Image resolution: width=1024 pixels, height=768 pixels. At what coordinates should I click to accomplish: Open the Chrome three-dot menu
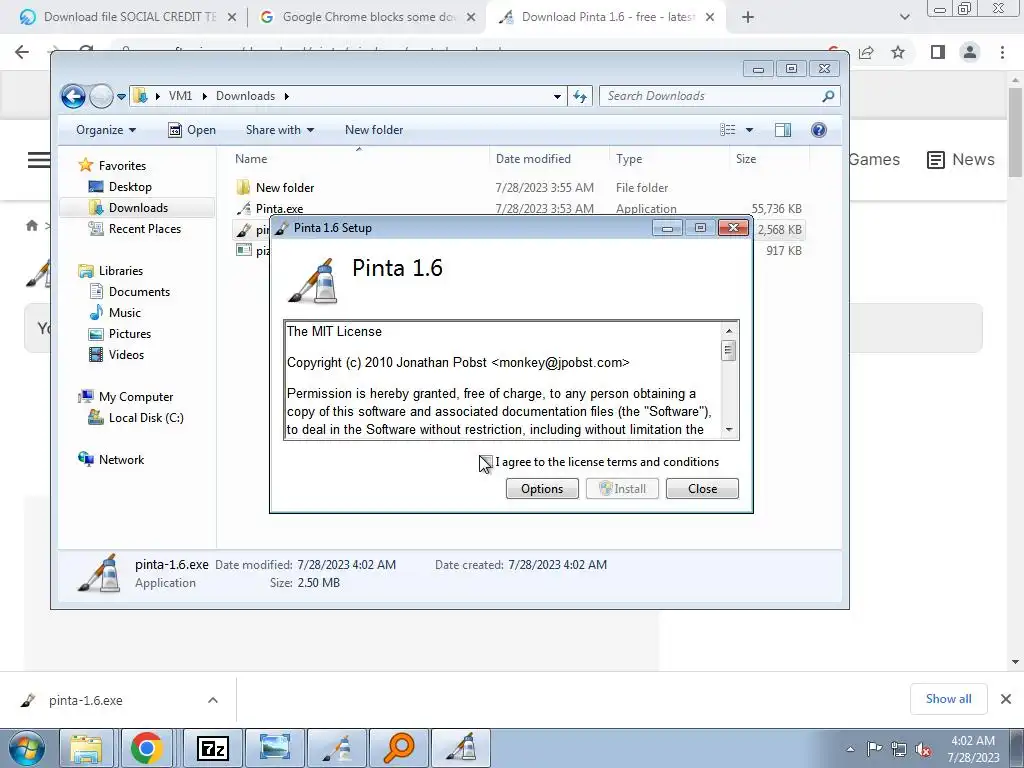[x=1002, y=52]
